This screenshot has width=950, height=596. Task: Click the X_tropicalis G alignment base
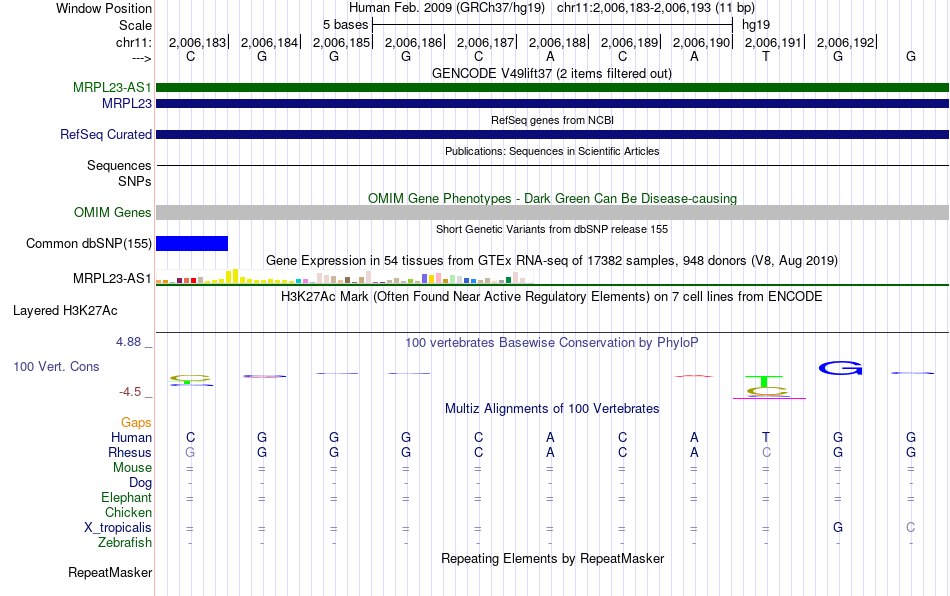tap(838, 528)
